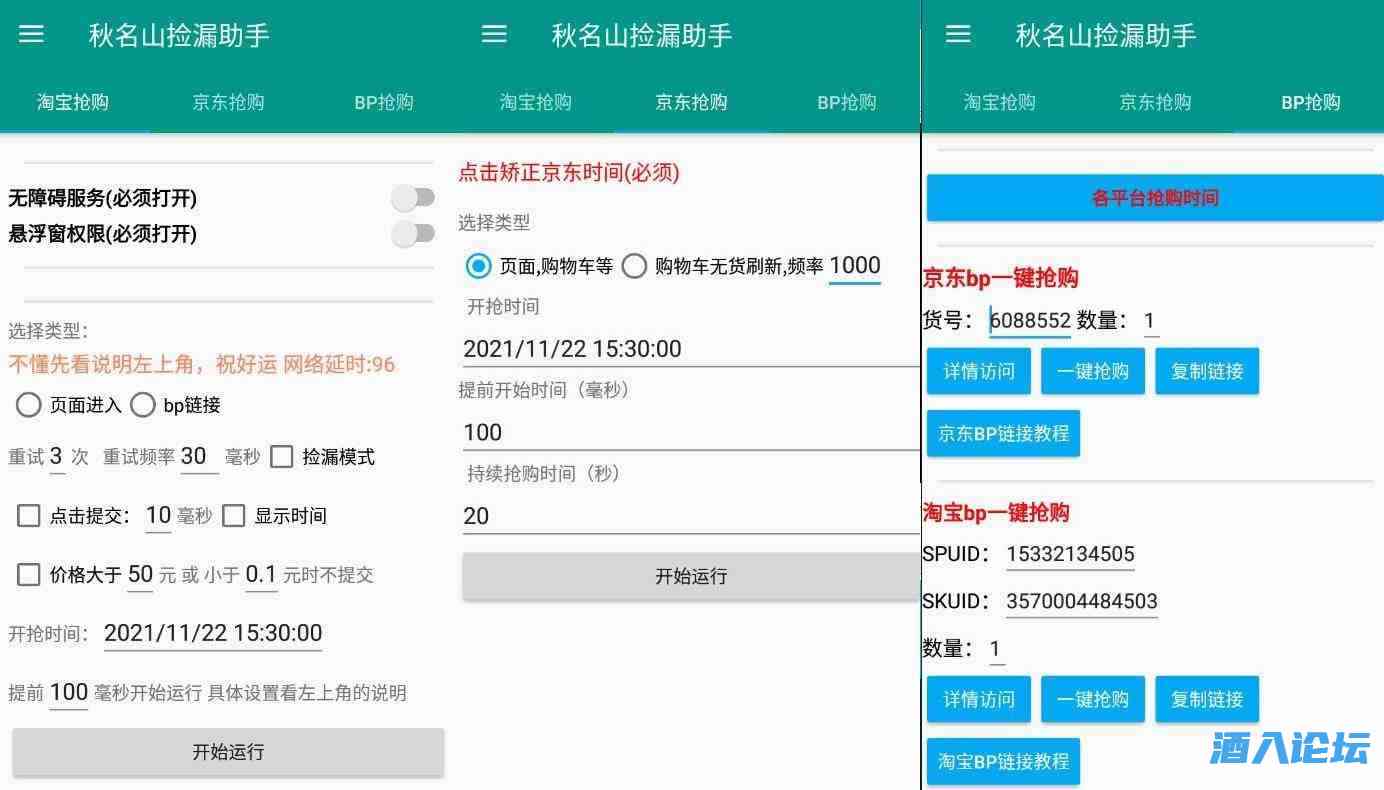The image size is (1384, 790).
Task: Open the hamburger menu on the BP抢购 screen
Action: [x=958, y=35]
